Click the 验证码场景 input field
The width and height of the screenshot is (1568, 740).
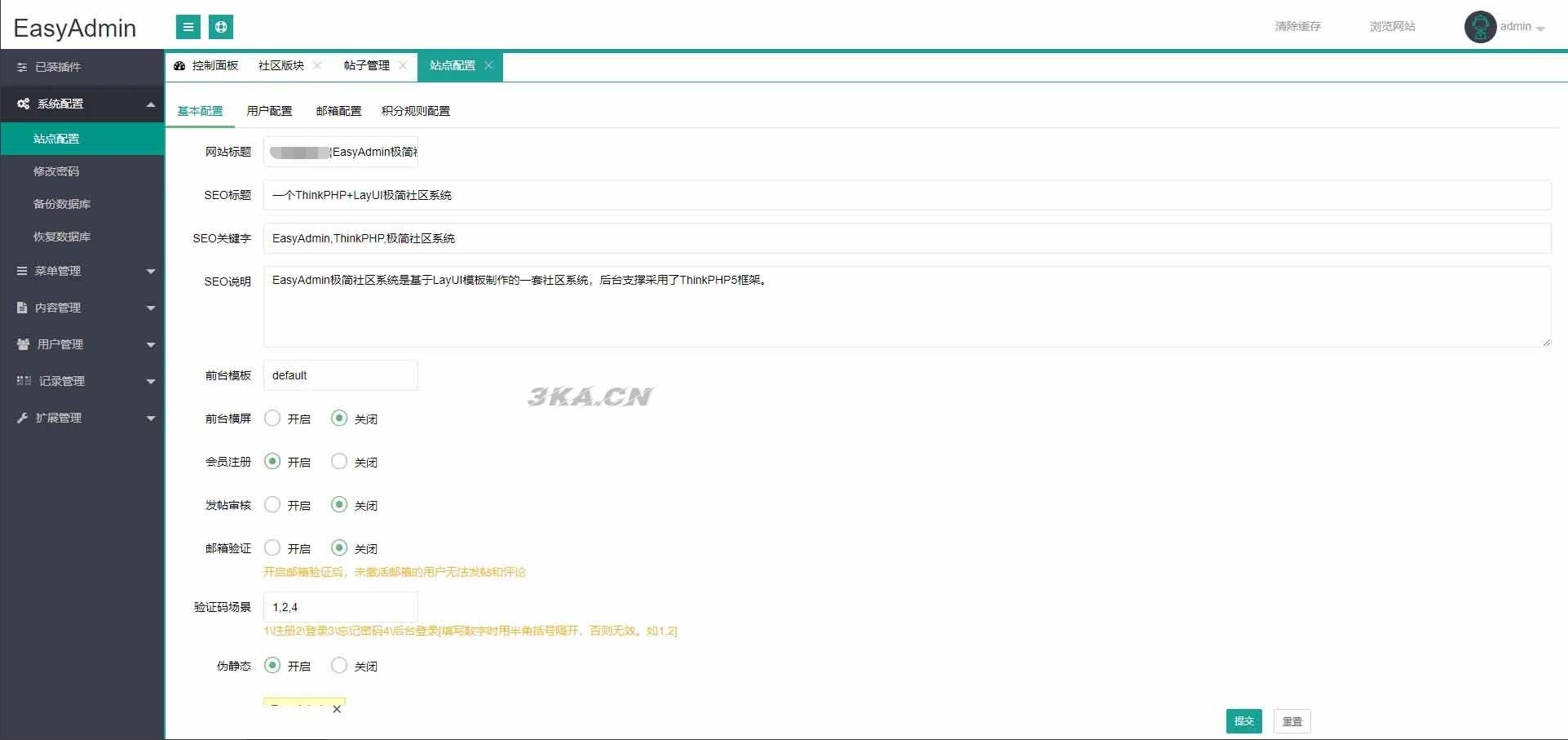(340, 607)
